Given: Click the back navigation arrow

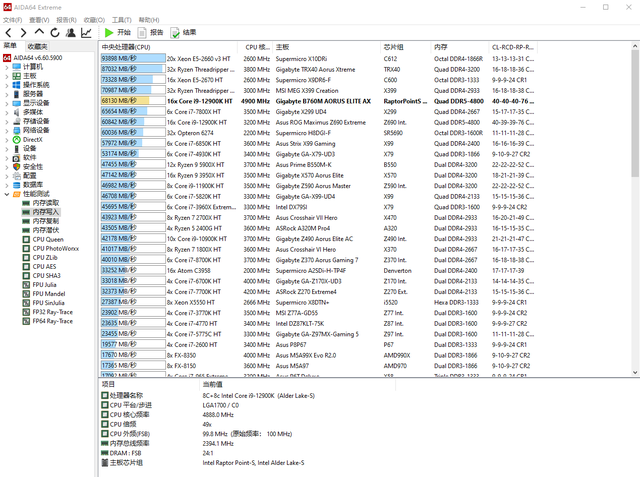Looking at the screenshot, I should [x=9, y=33].
